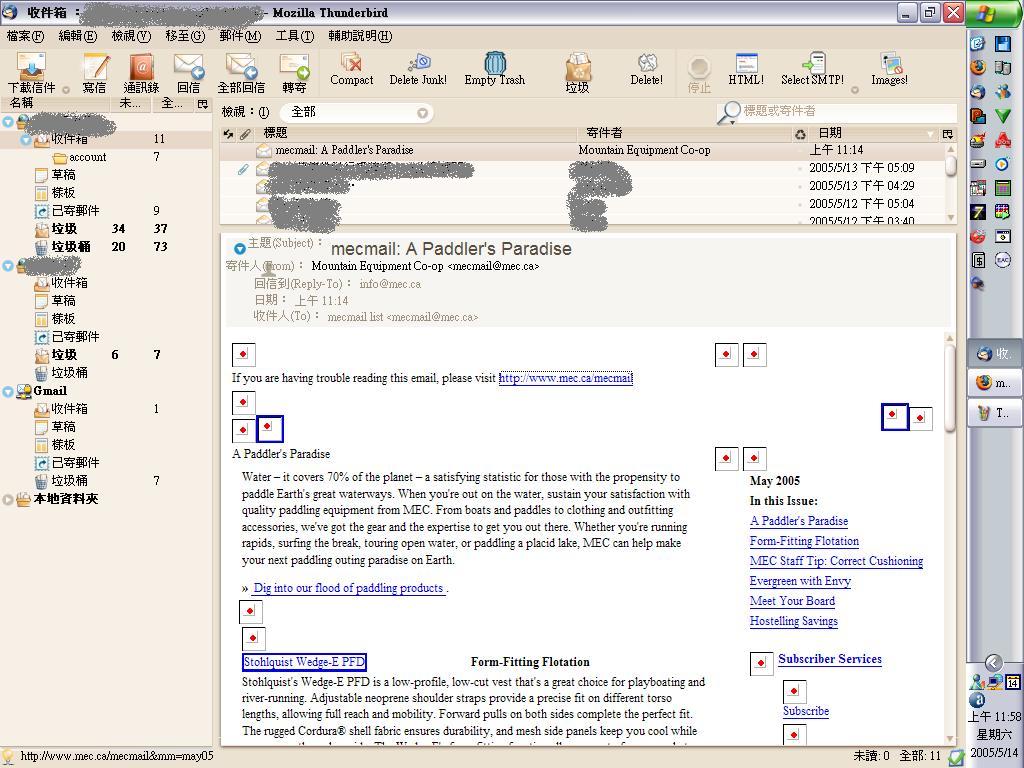1024x768 pixels.
Task: Collapse the Gmail account tree
Action: tap(8, 391)
